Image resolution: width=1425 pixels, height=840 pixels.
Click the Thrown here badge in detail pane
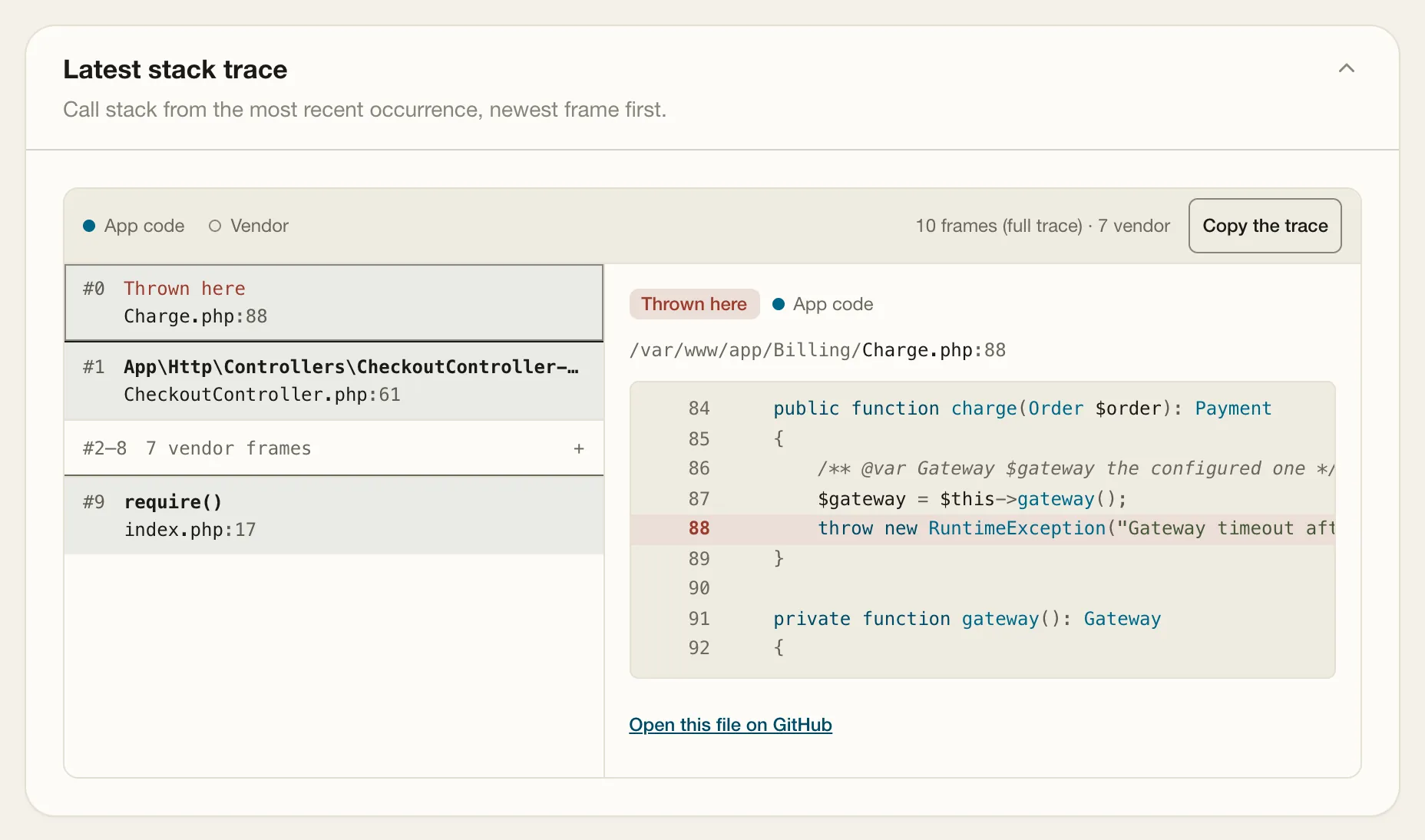pyautogui.click(x=694, y=304)
